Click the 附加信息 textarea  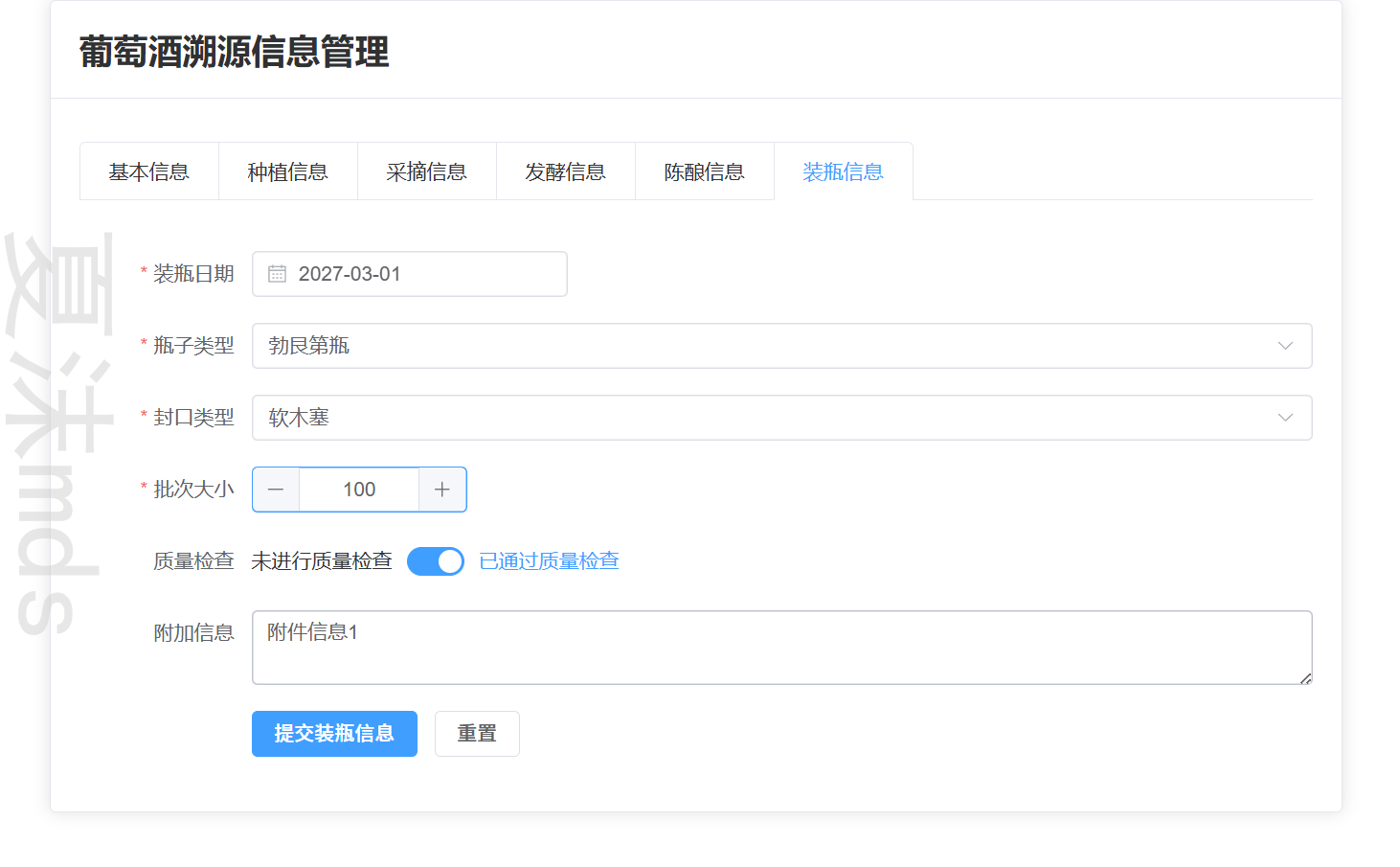coord(781,648)
